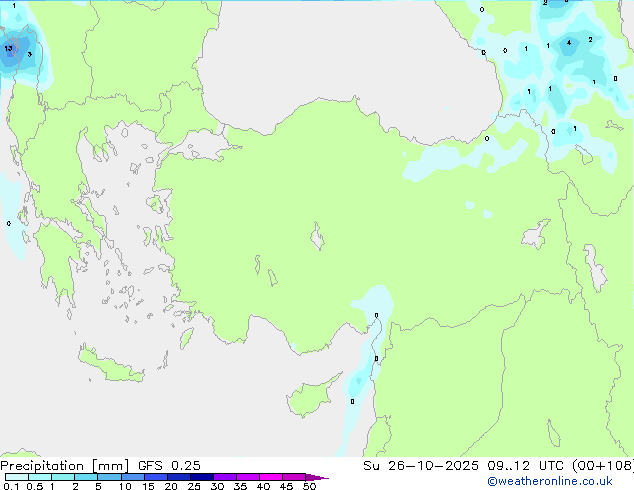Click the 'Precipitation [mm]' title text
Screen dimensions: 634x490
click(x=65, y=466)
